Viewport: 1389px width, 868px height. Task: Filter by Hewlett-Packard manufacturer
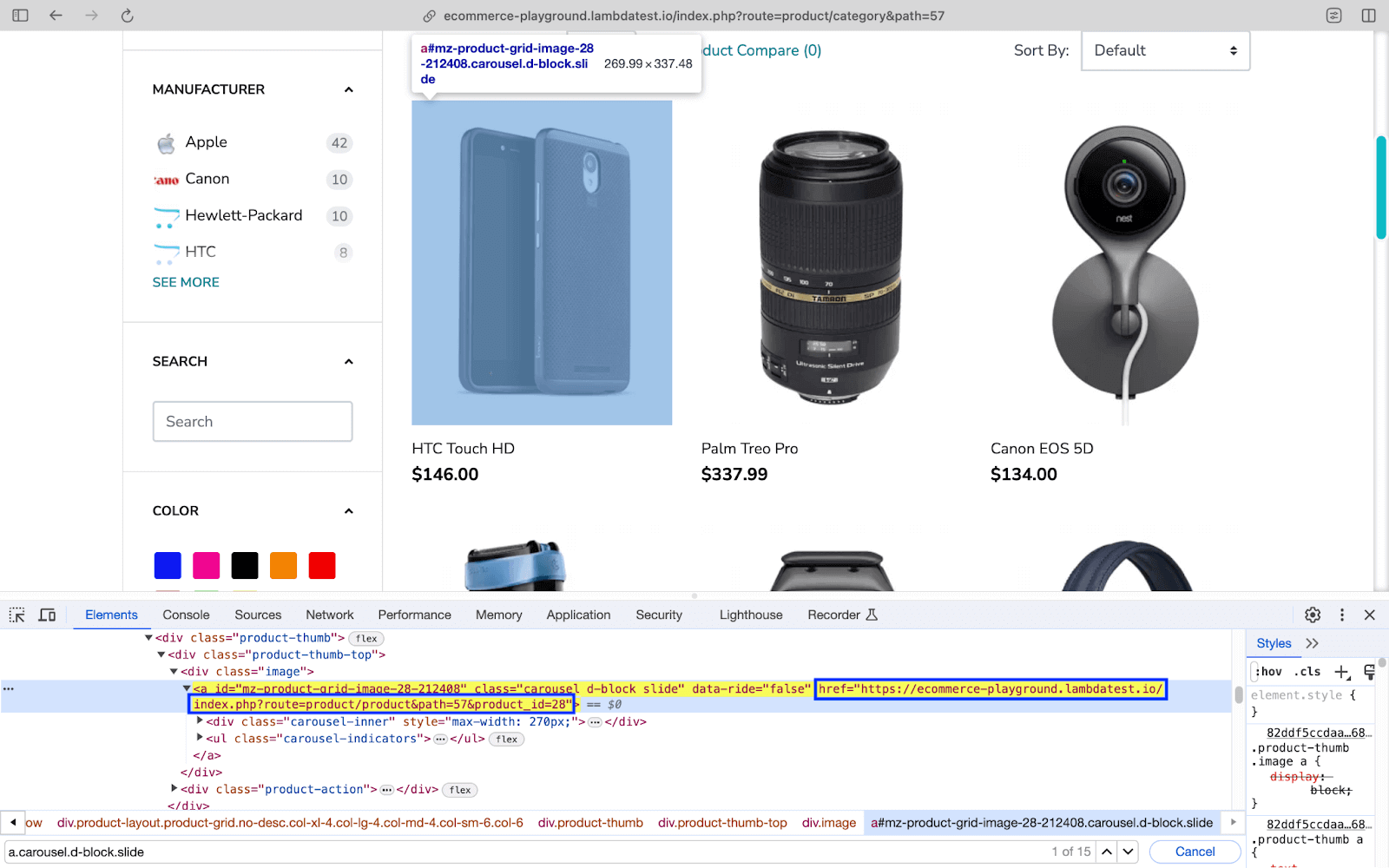243,215
